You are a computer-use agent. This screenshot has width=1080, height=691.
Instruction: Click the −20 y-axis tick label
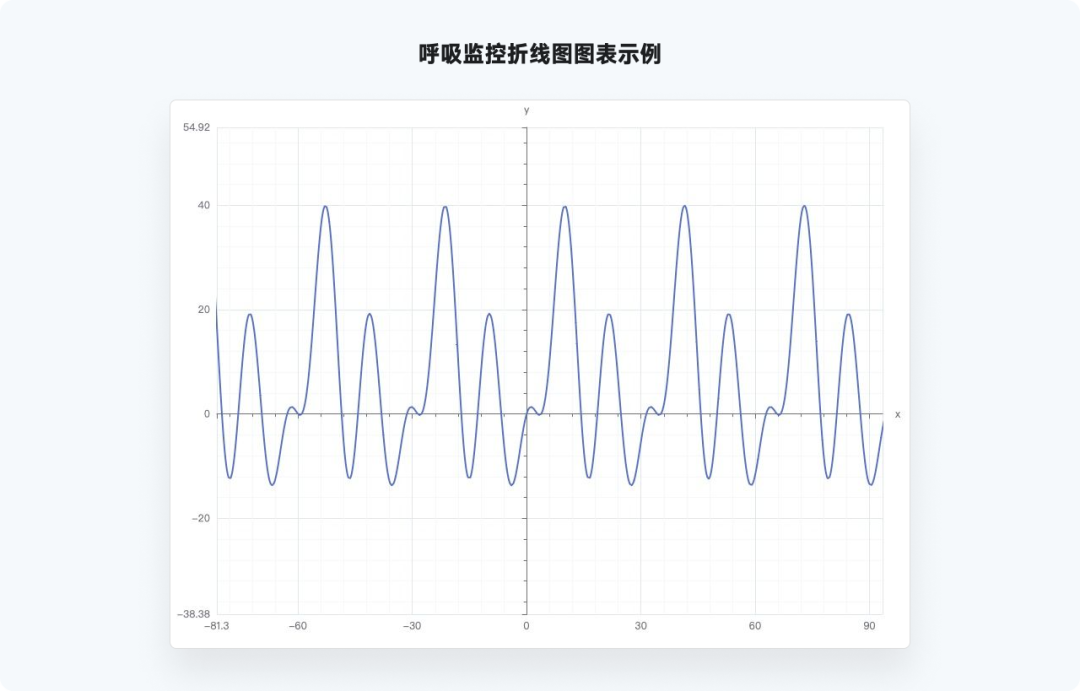tap(201, 518)
